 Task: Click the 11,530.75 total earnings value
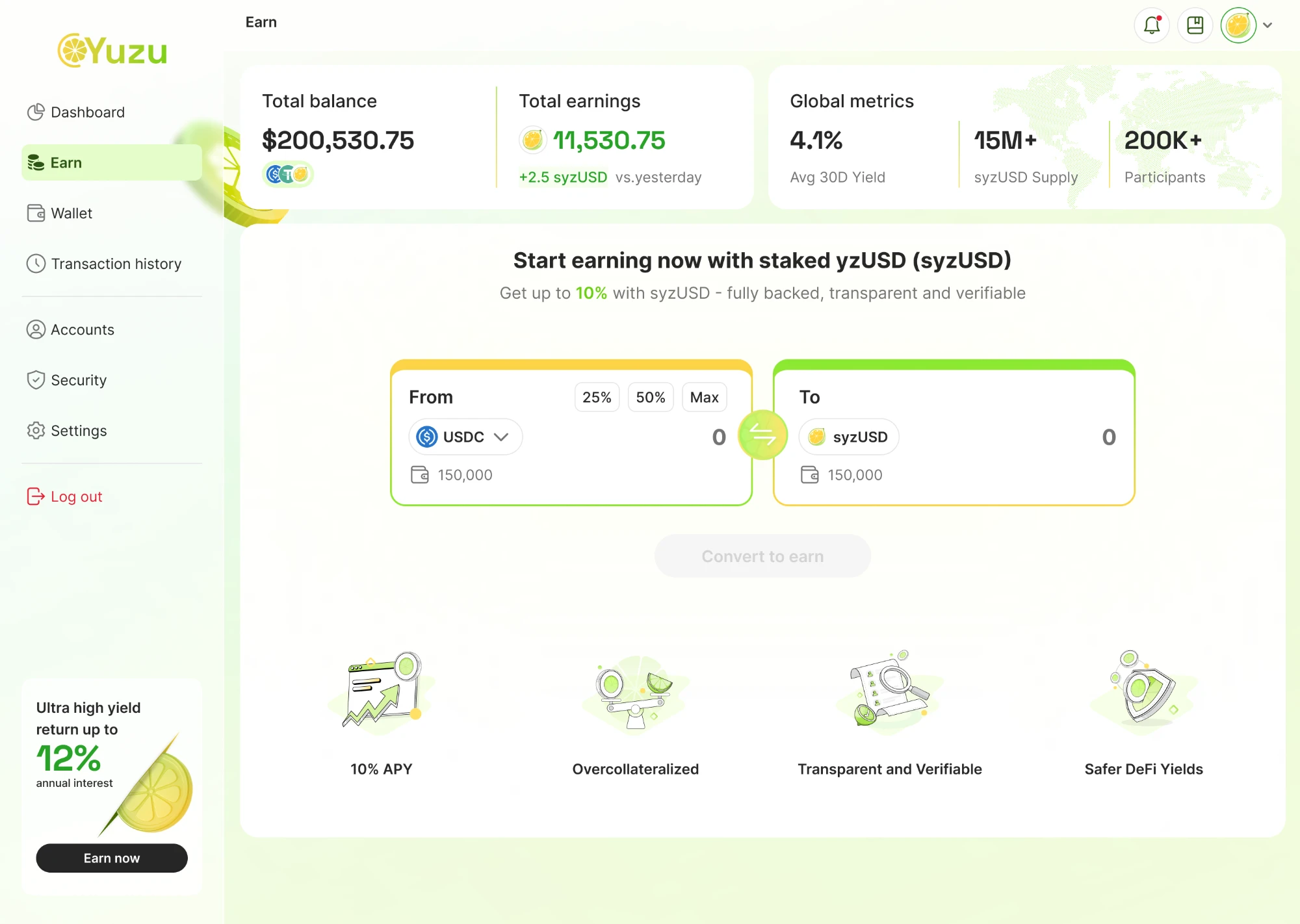coord(609,140)
